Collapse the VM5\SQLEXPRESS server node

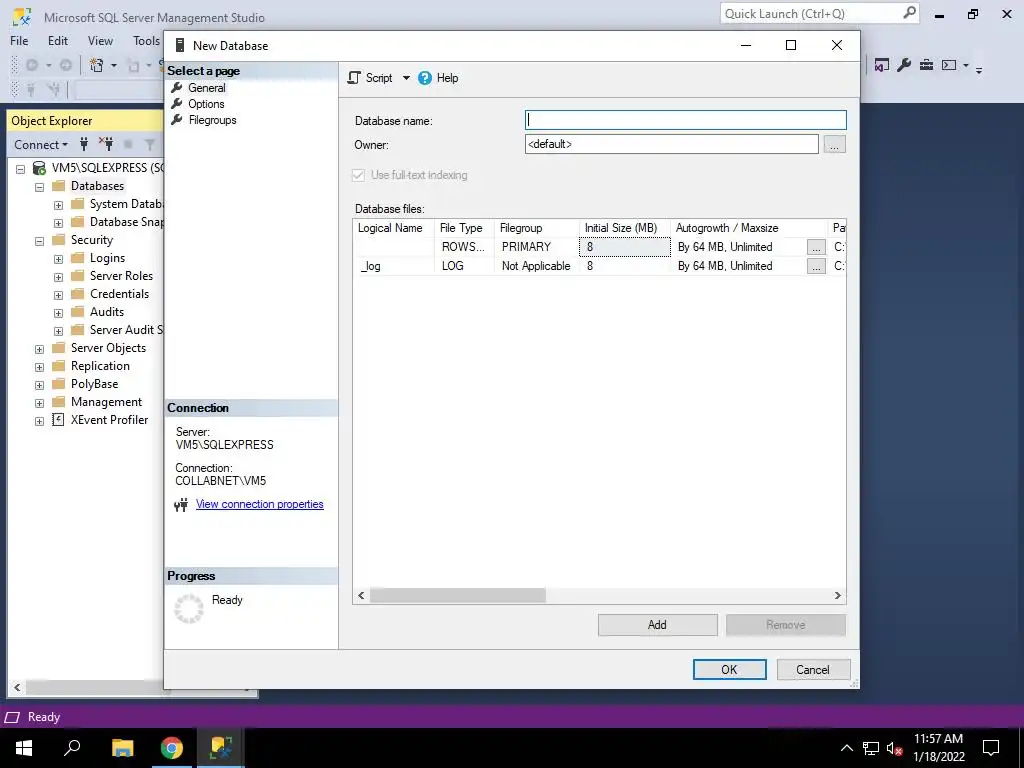pos(20,169)
